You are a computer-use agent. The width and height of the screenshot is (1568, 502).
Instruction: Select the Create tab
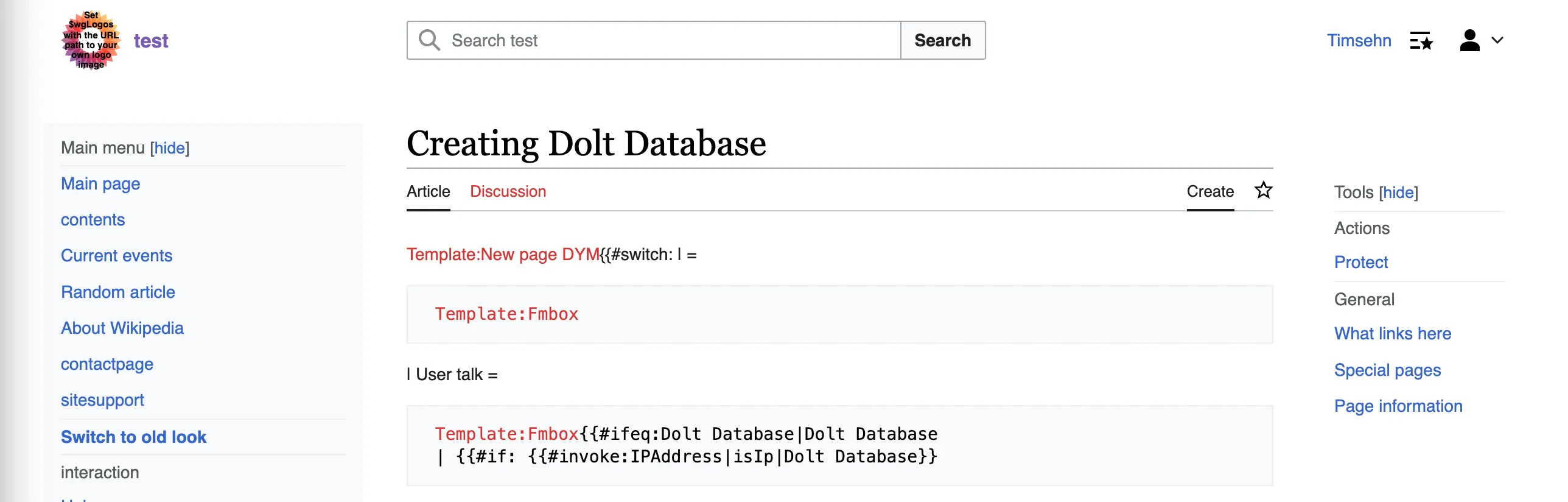(1209, 191)
